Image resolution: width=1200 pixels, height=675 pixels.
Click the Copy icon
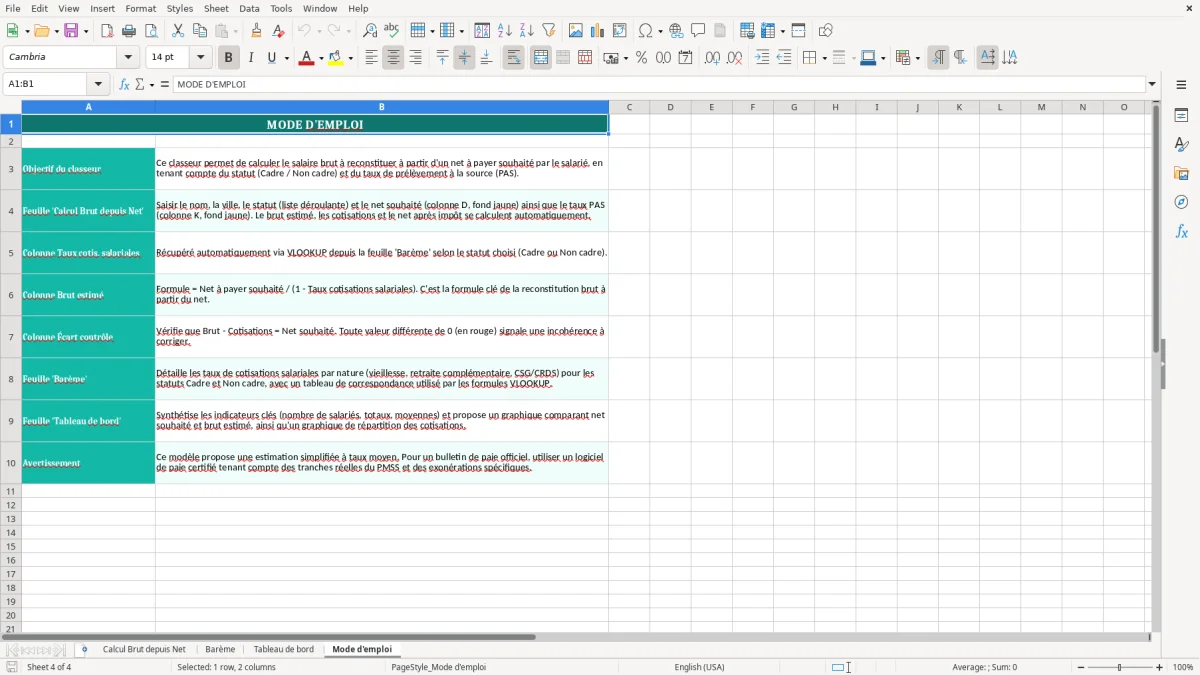pyautogui.click(x=200, y=31)
